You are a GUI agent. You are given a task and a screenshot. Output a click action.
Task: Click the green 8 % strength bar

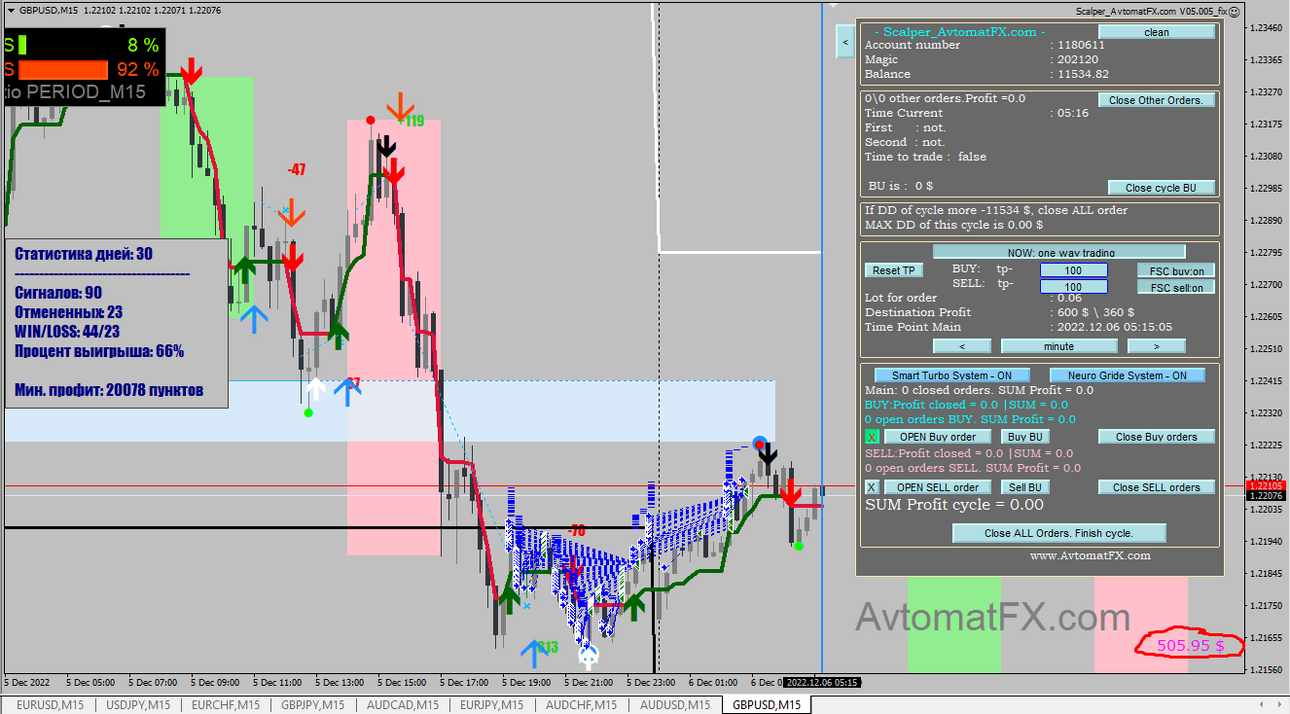pos(22,45)
